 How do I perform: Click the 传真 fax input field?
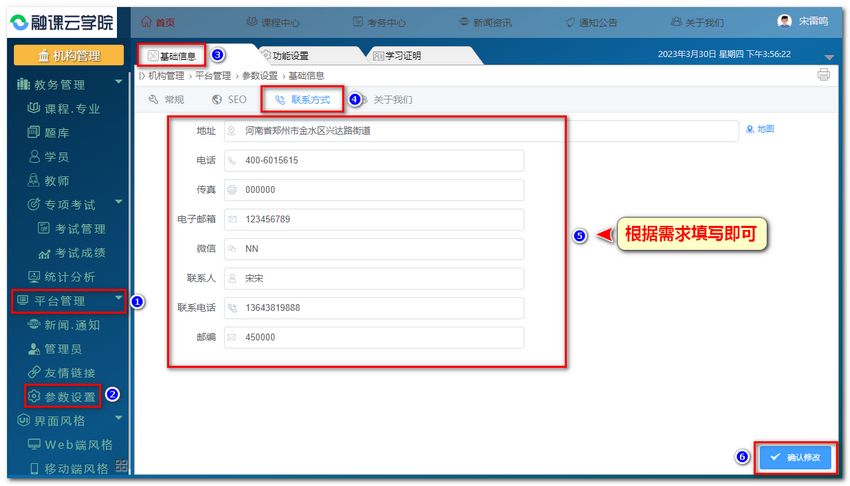[x=374, y=190]
